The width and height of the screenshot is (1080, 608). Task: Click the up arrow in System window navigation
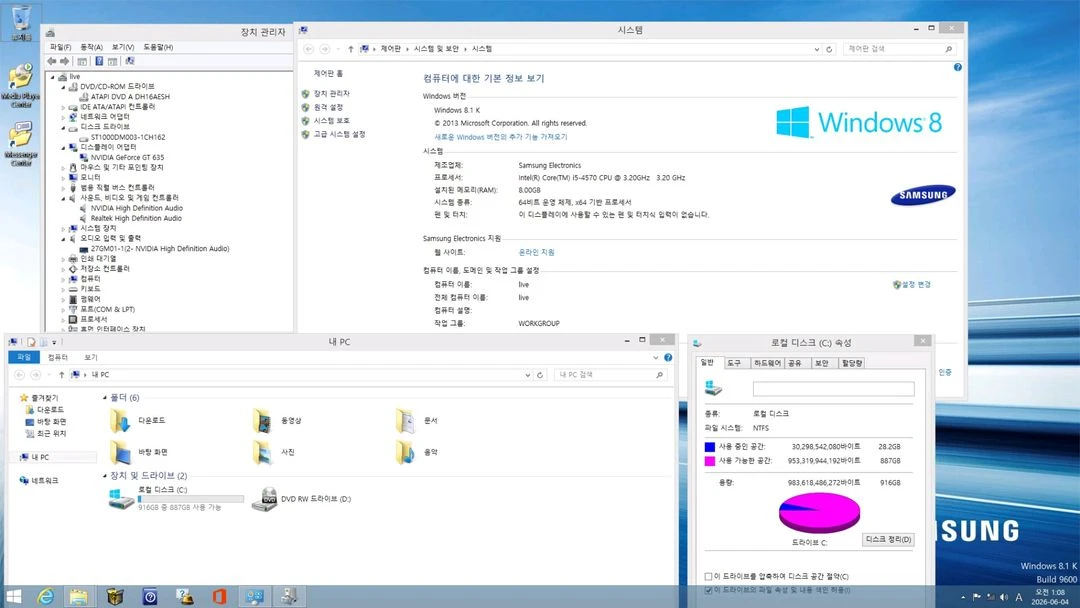pos(351,49)
